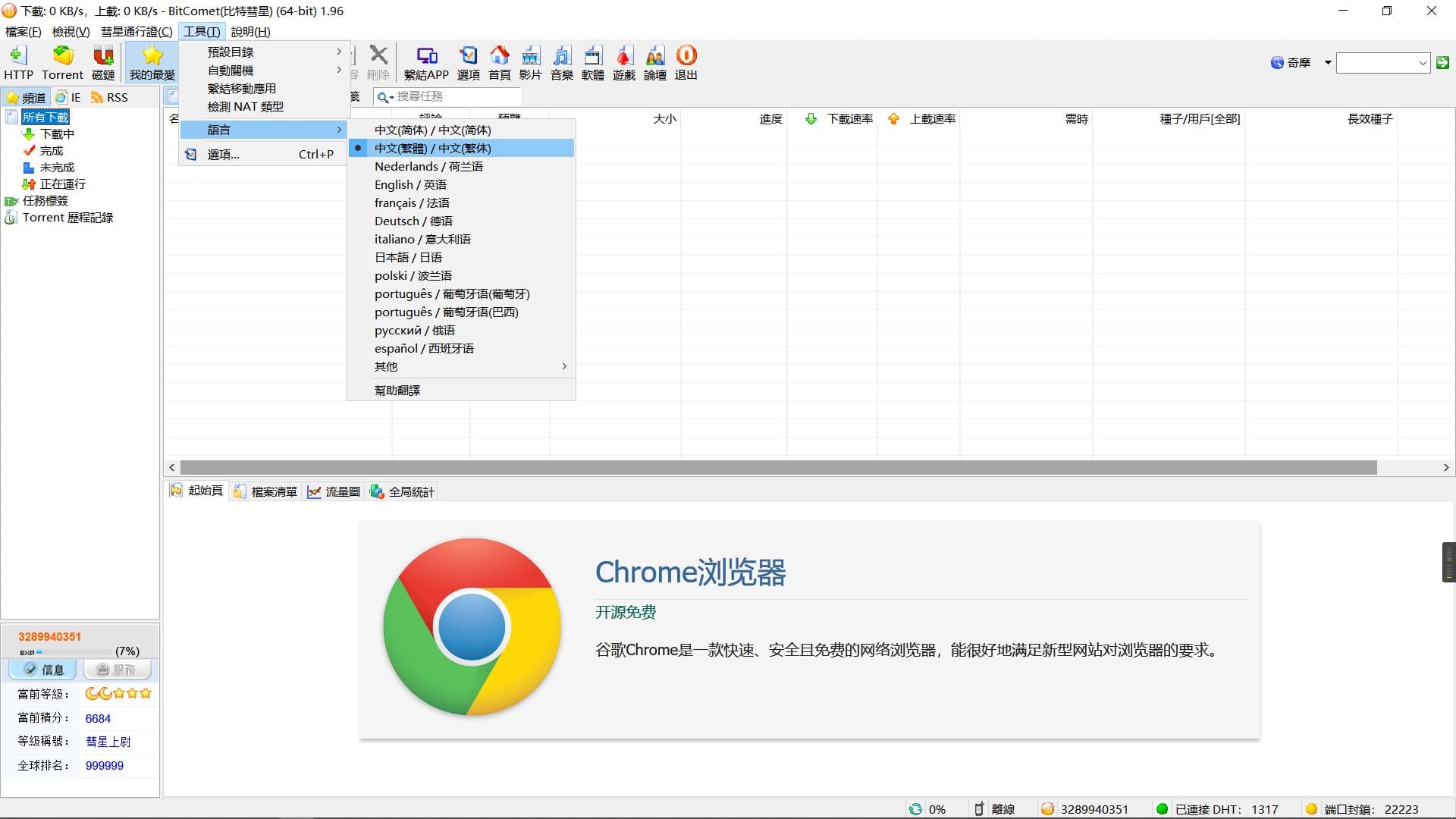Select italiano / 意大利语 language

pos(461,240)
